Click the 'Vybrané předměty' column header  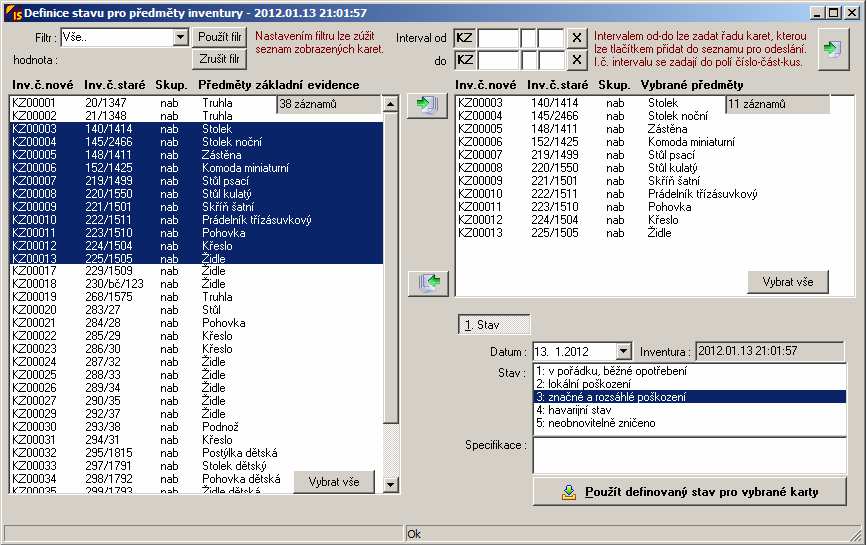[x=692, y=85]
